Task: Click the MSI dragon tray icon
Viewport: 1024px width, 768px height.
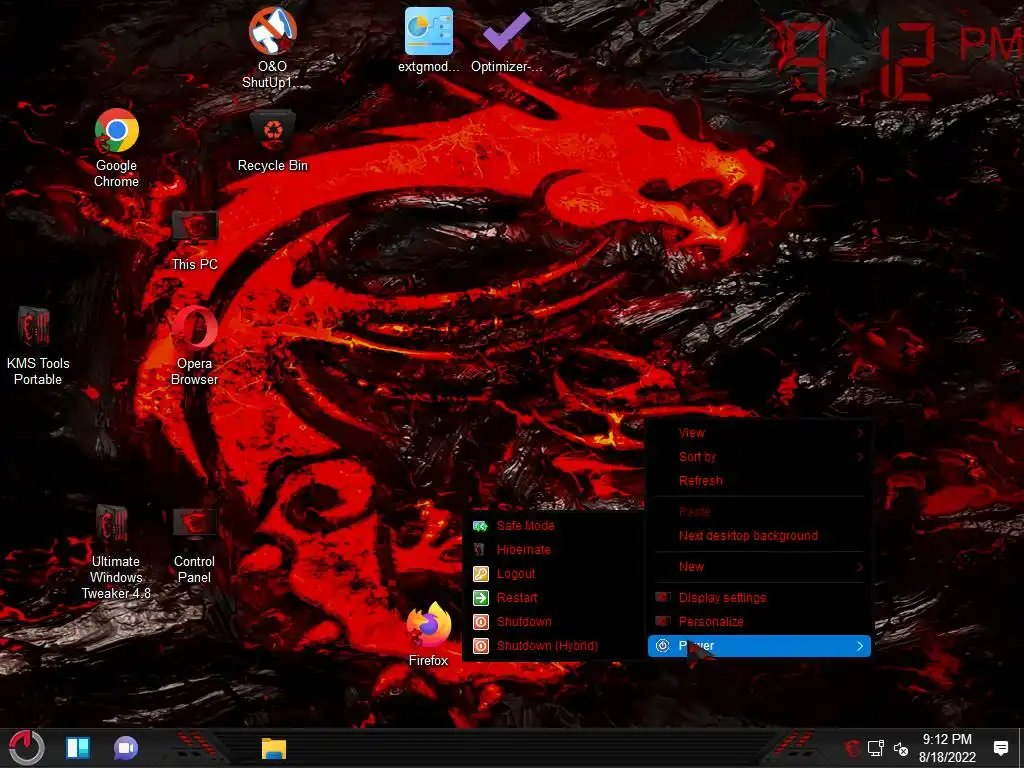Action: pos(852,748)
